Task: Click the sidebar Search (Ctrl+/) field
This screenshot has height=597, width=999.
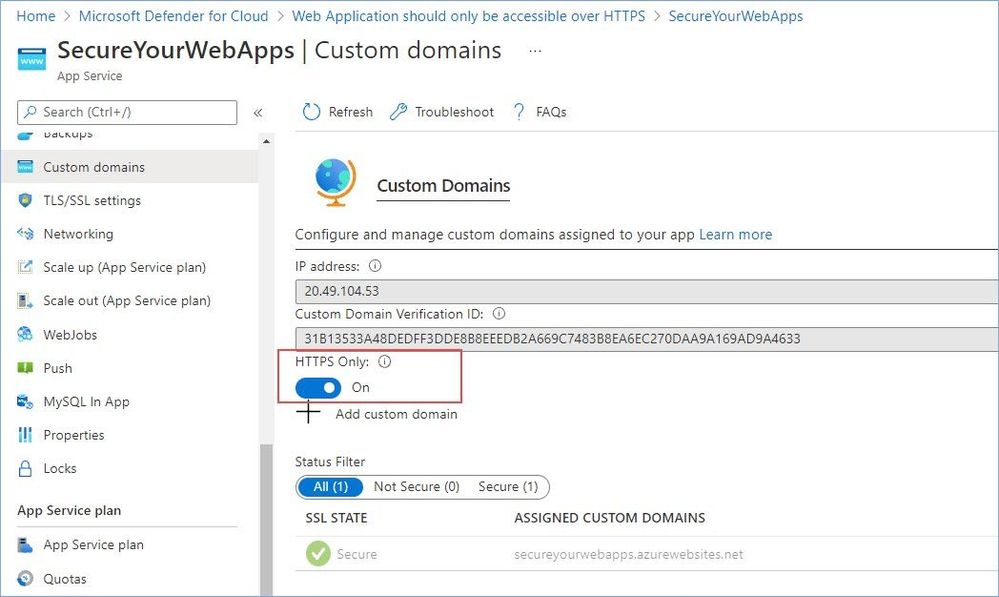Action: click(x=127, y=112)
